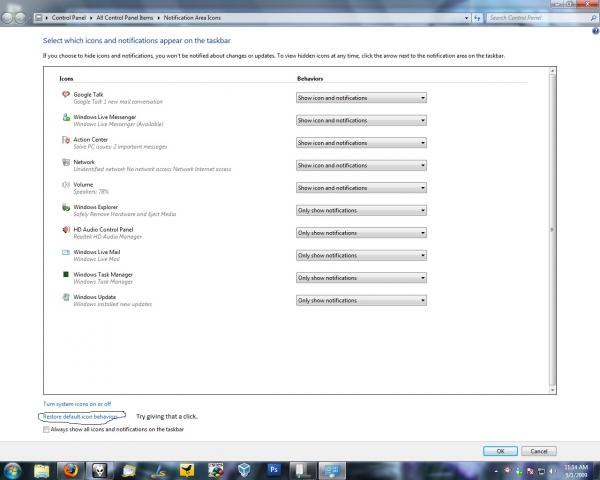Open Photoshop from the taskbar
This screenshot has height=480, width=600.
[x=274, y=469]
